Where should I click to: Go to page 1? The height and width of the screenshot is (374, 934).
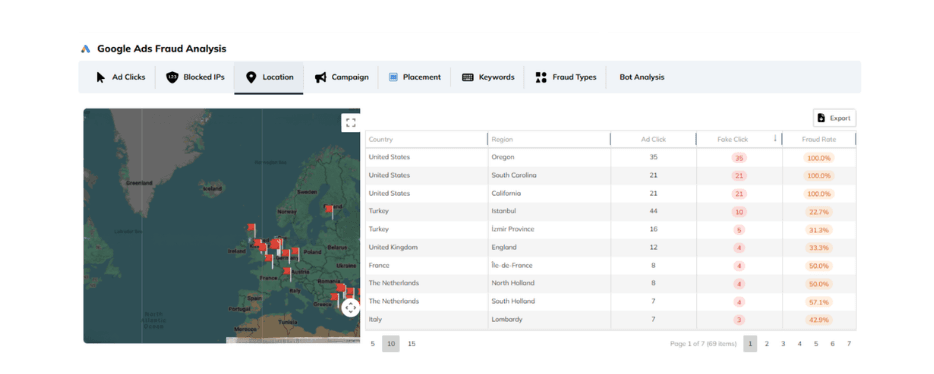coord(750,344)
